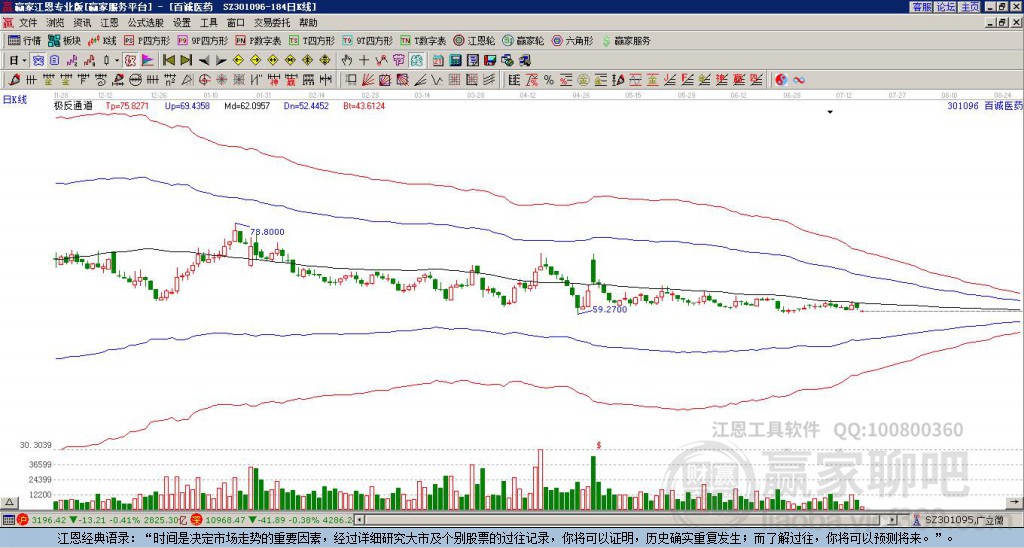Open the 帮助 menu
Screen dimensions: 1024x548
[x=308, y=23]
